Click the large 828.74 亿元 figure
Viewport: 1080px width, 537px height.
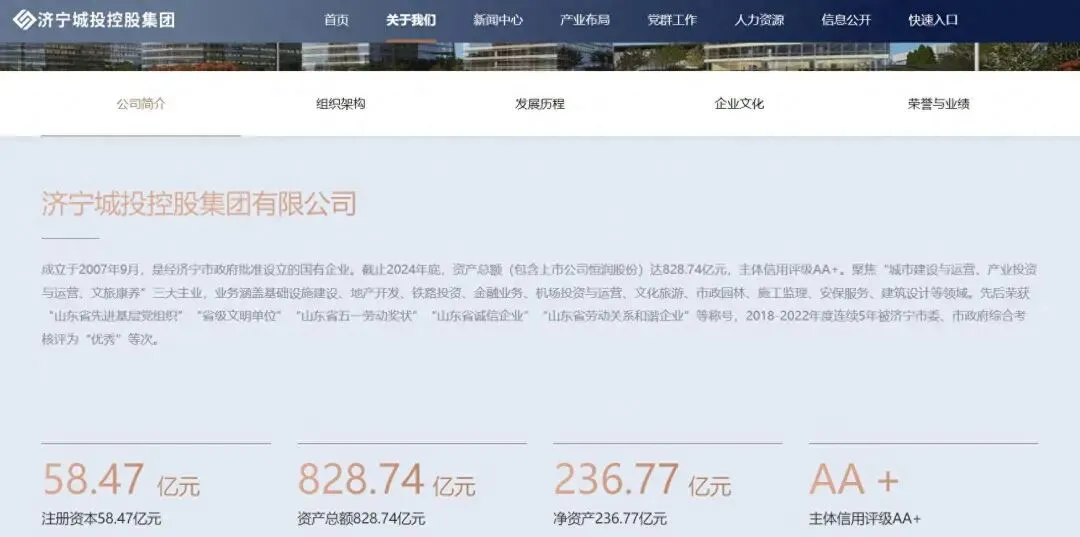[x=386, y=479]
